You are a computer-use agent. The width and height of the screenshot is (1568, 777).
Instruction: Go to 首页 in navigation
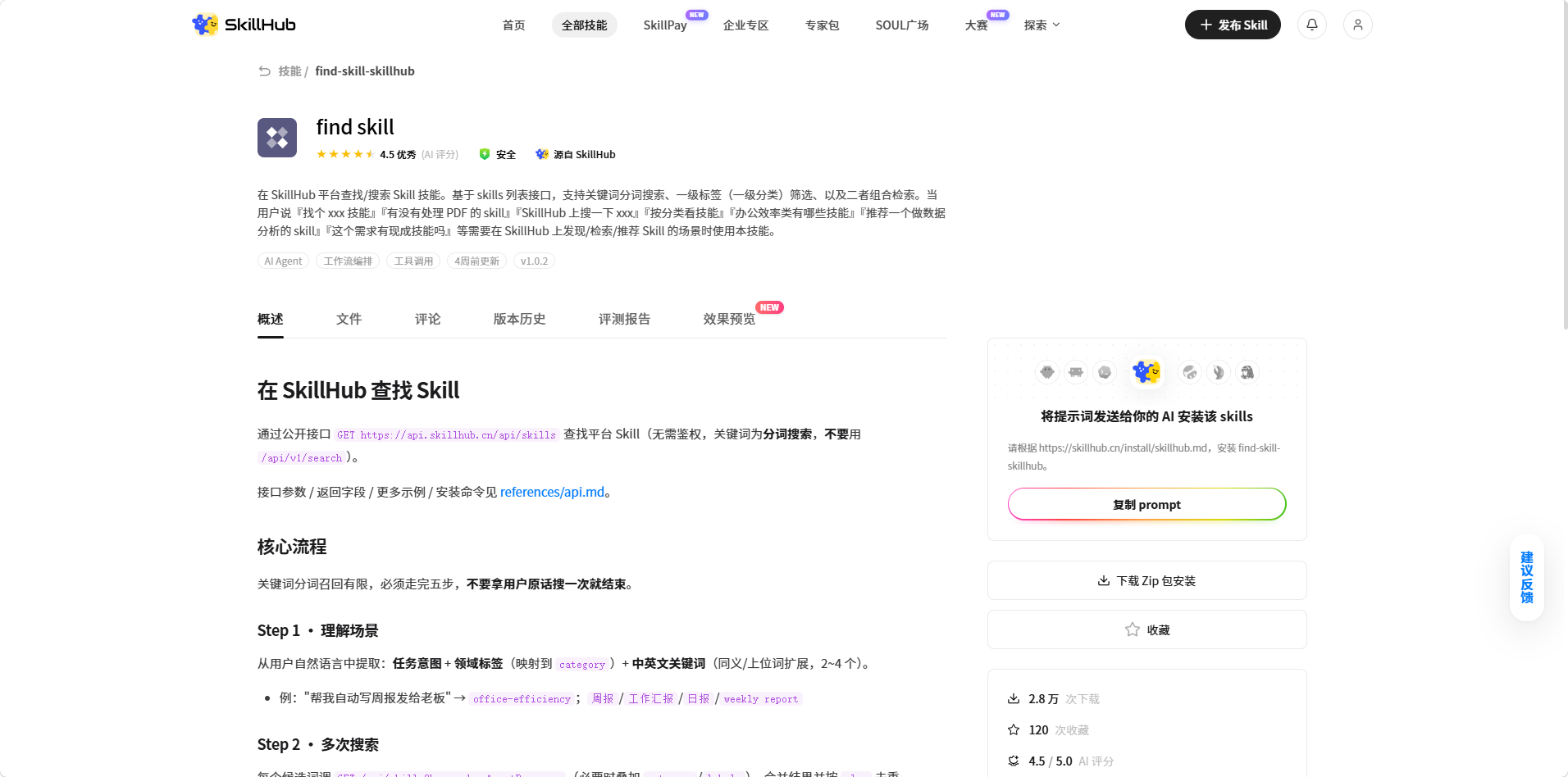click(x=514, y=25)
